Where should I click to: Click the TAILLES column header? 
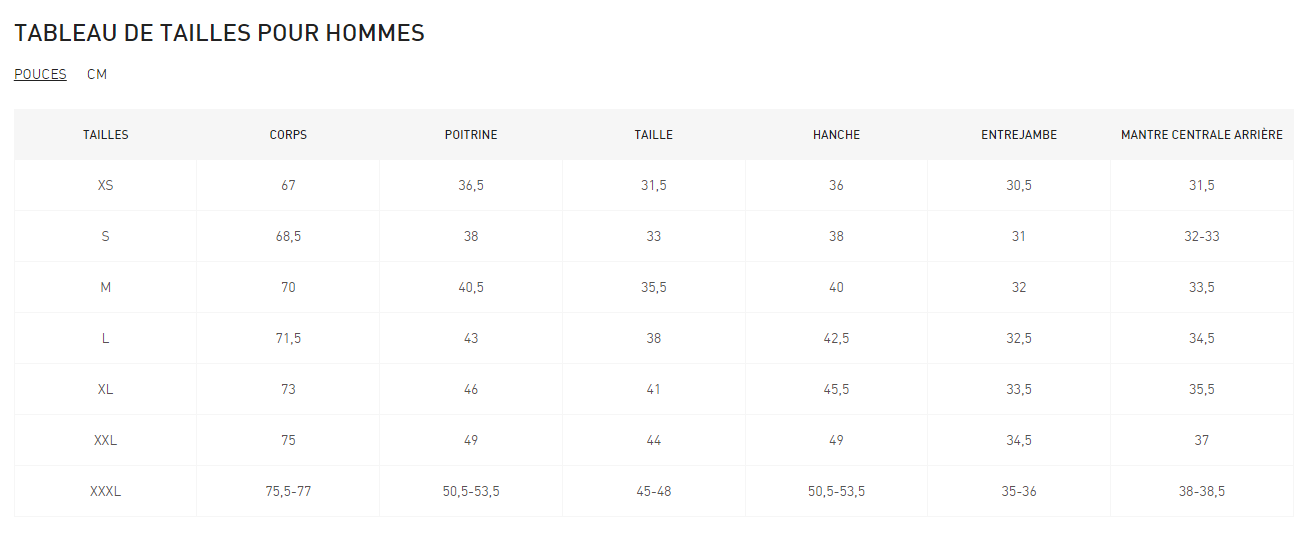105,135
